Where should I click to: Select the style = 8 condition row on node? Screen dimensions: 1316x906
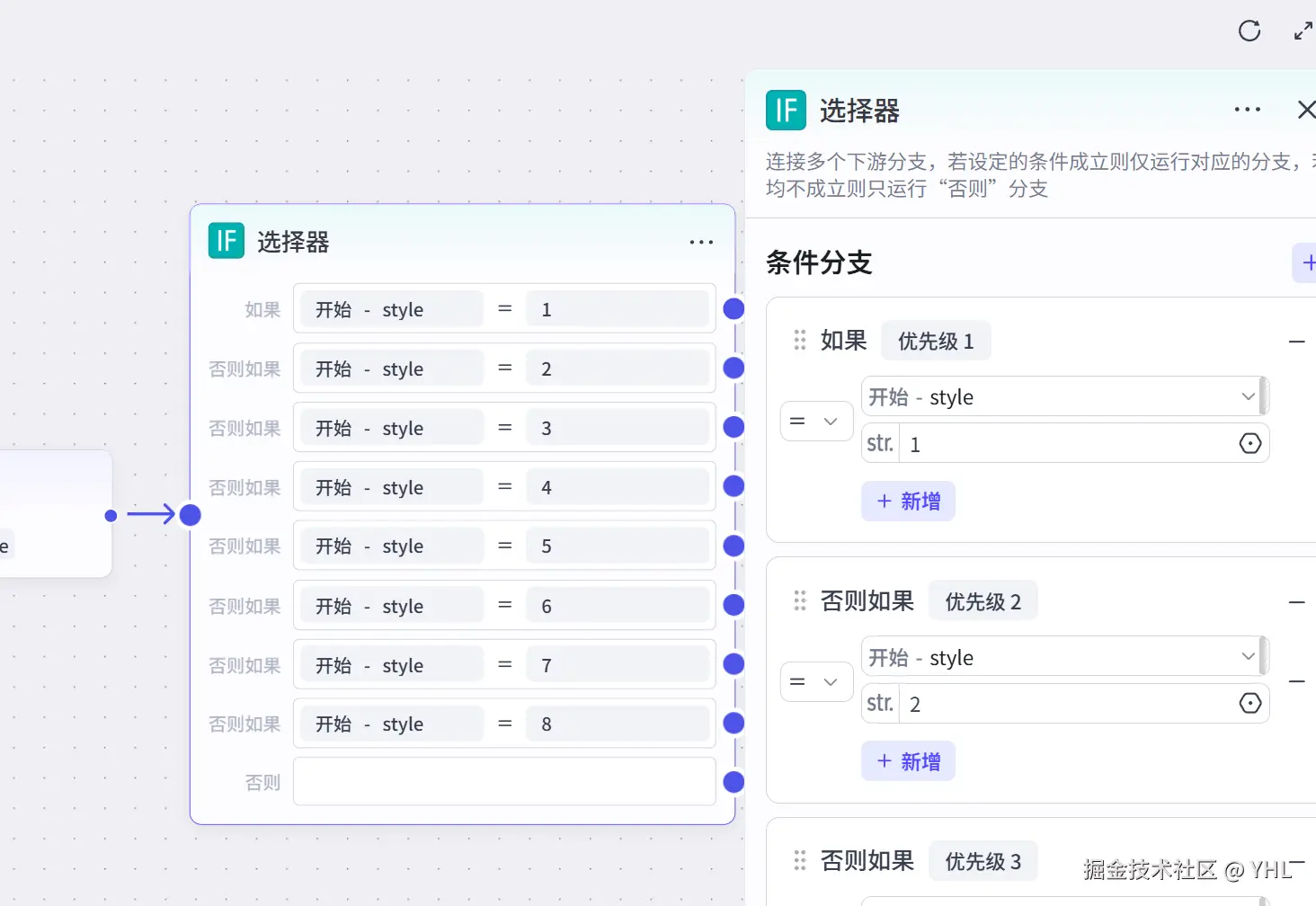coord(504,724)
